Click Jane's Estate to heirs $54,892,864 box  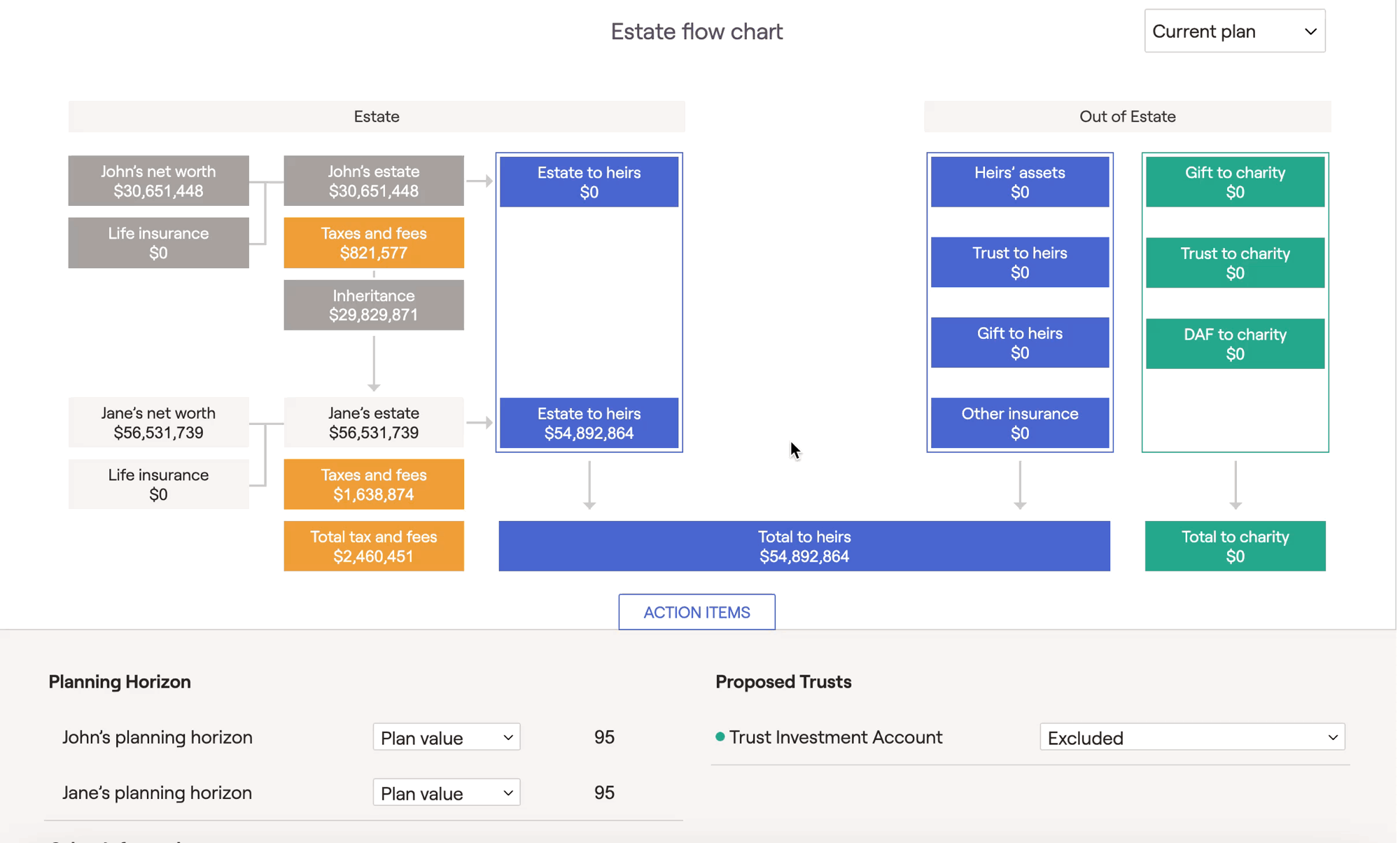point(589,423)
